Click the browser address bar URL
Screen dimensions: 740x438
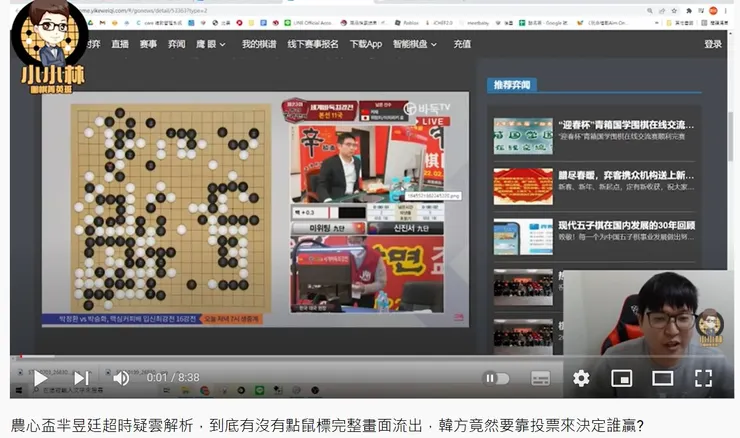[x=142, y=10]
